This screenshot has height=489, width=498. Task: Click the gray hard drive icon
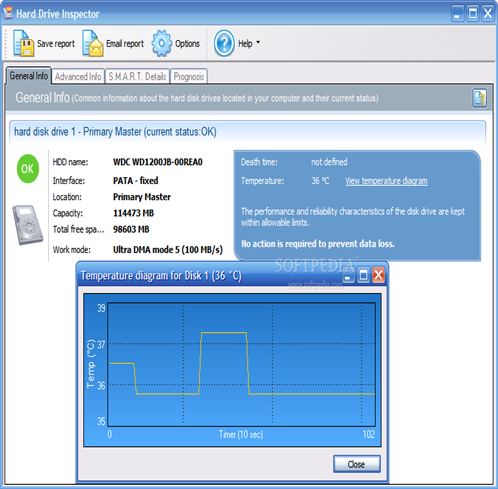pos(28,225)
